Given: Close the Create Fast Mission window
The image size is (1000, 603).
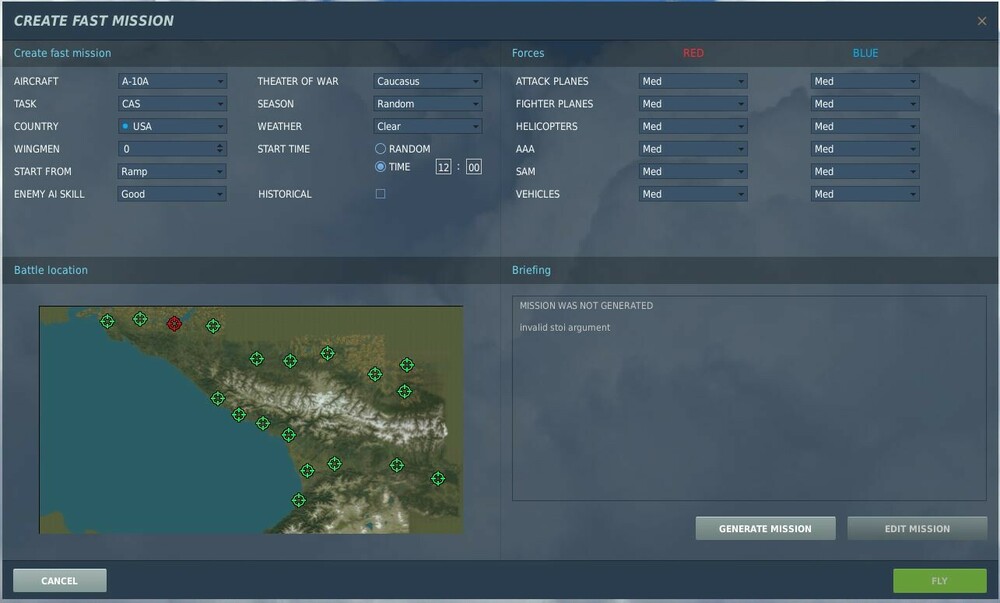Looking at the screenshot, I should pos(982,21).
